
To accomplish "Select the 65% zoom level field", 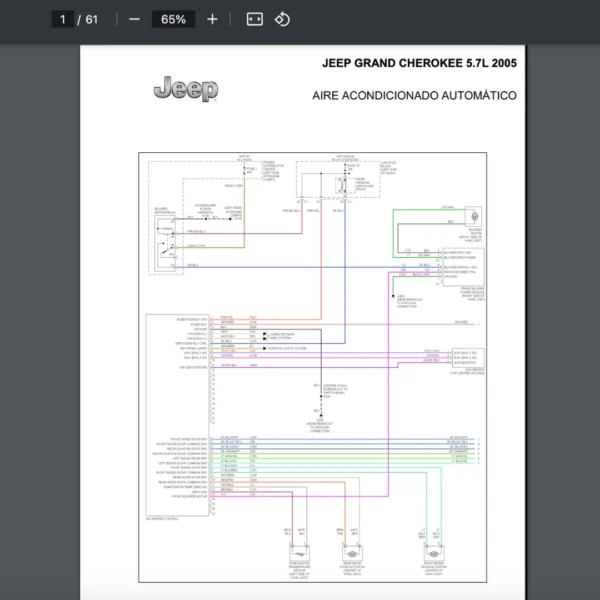I will (173, 19).
